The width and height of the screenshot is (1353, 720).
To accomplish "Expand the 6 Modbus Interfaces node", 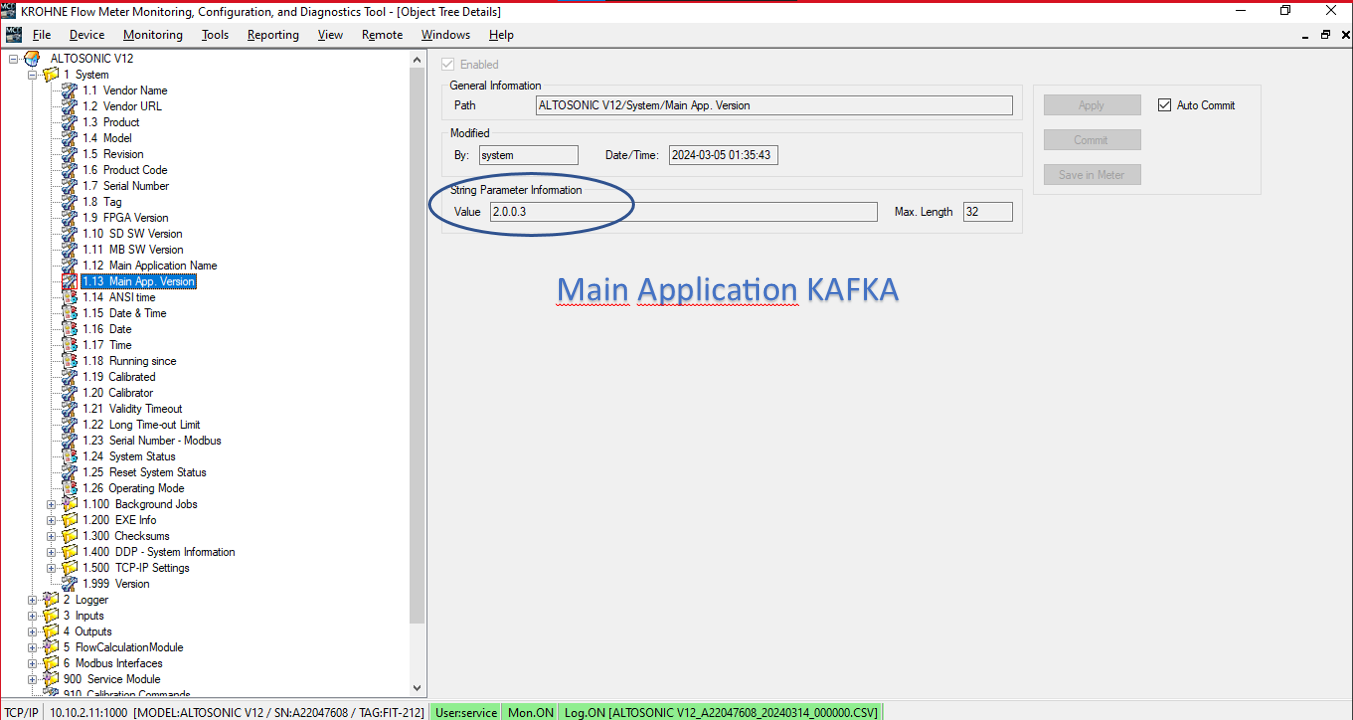I will (x=33, y=664).
